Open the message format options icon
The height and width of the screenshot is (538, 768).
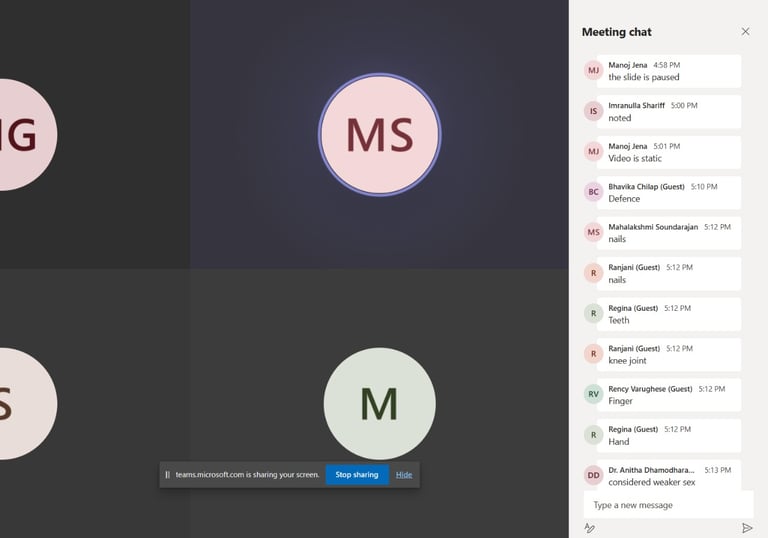590,528
